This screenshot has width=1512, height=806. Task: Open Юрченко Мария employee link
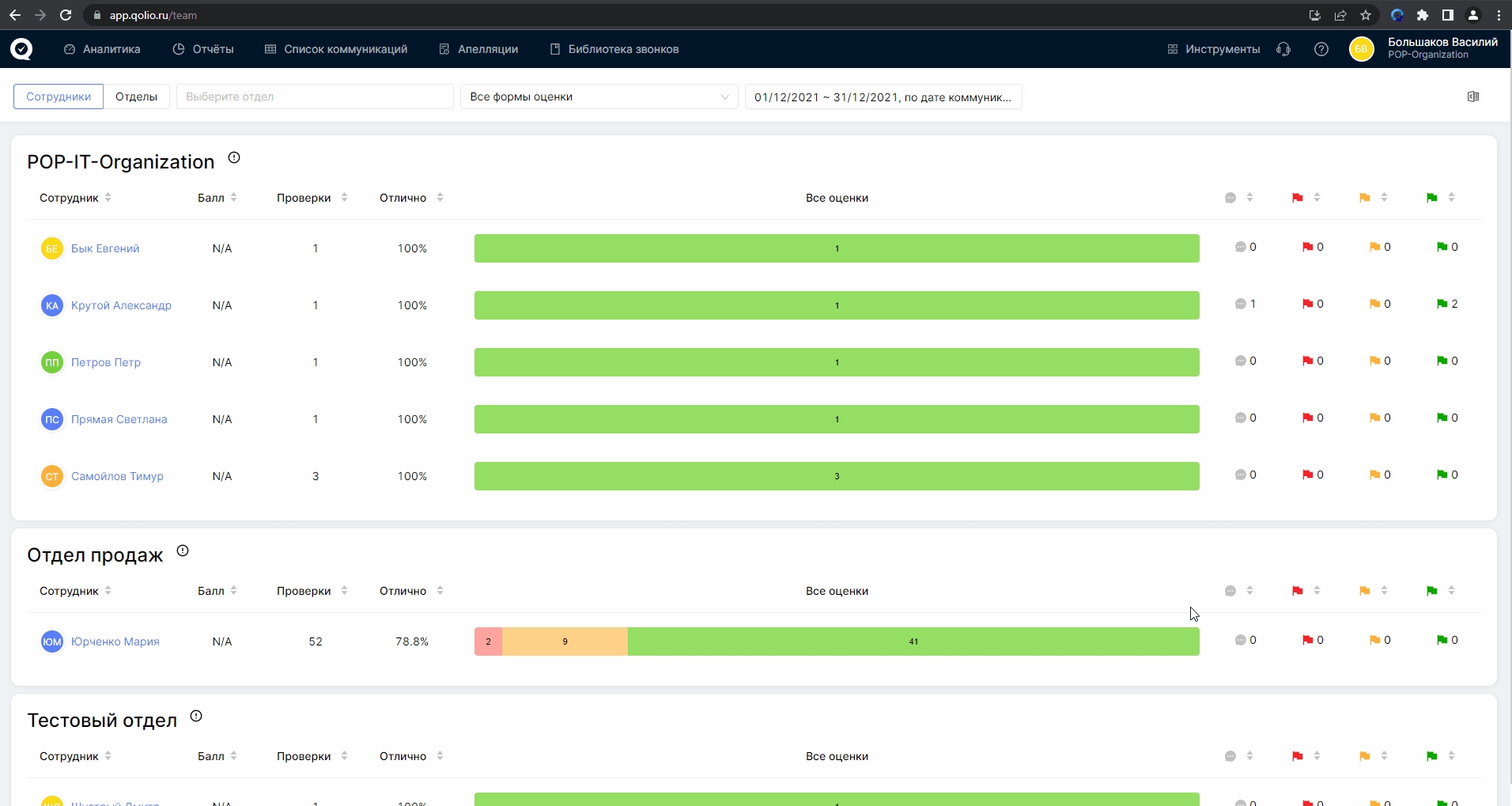(x=115, y=641)
